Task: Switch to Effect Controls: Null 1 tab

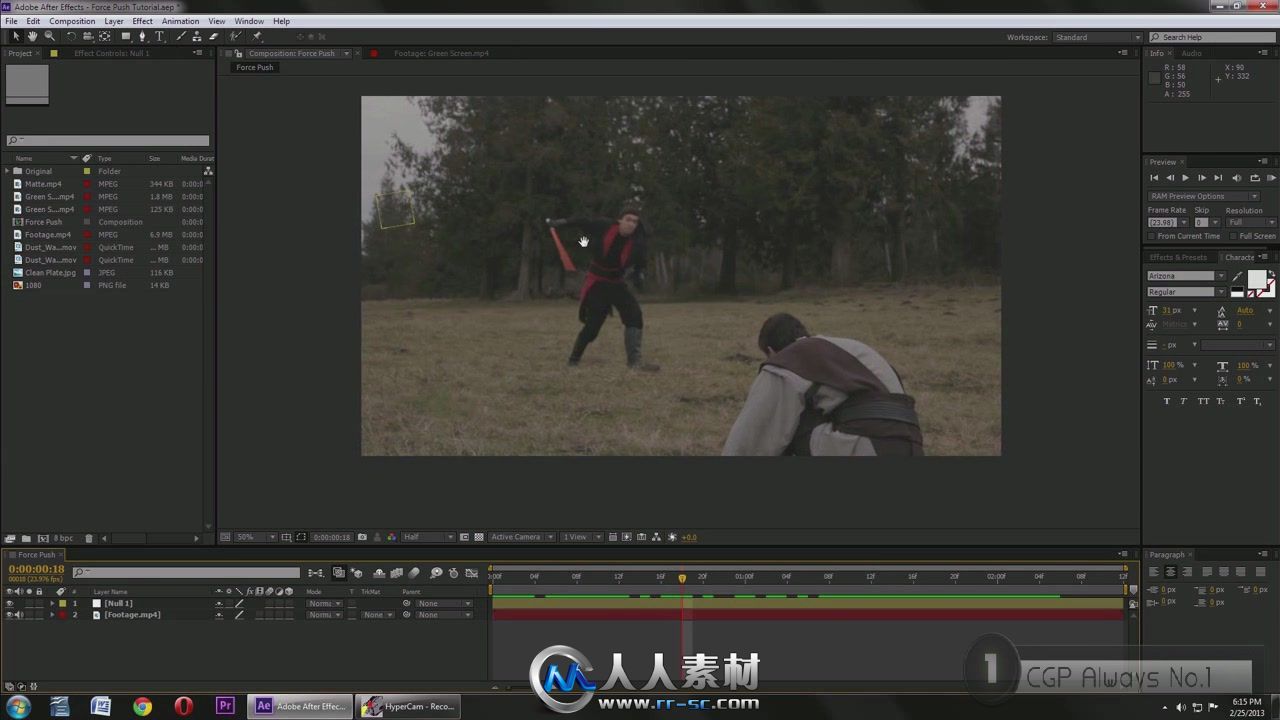Action: [x=112, y=53]
